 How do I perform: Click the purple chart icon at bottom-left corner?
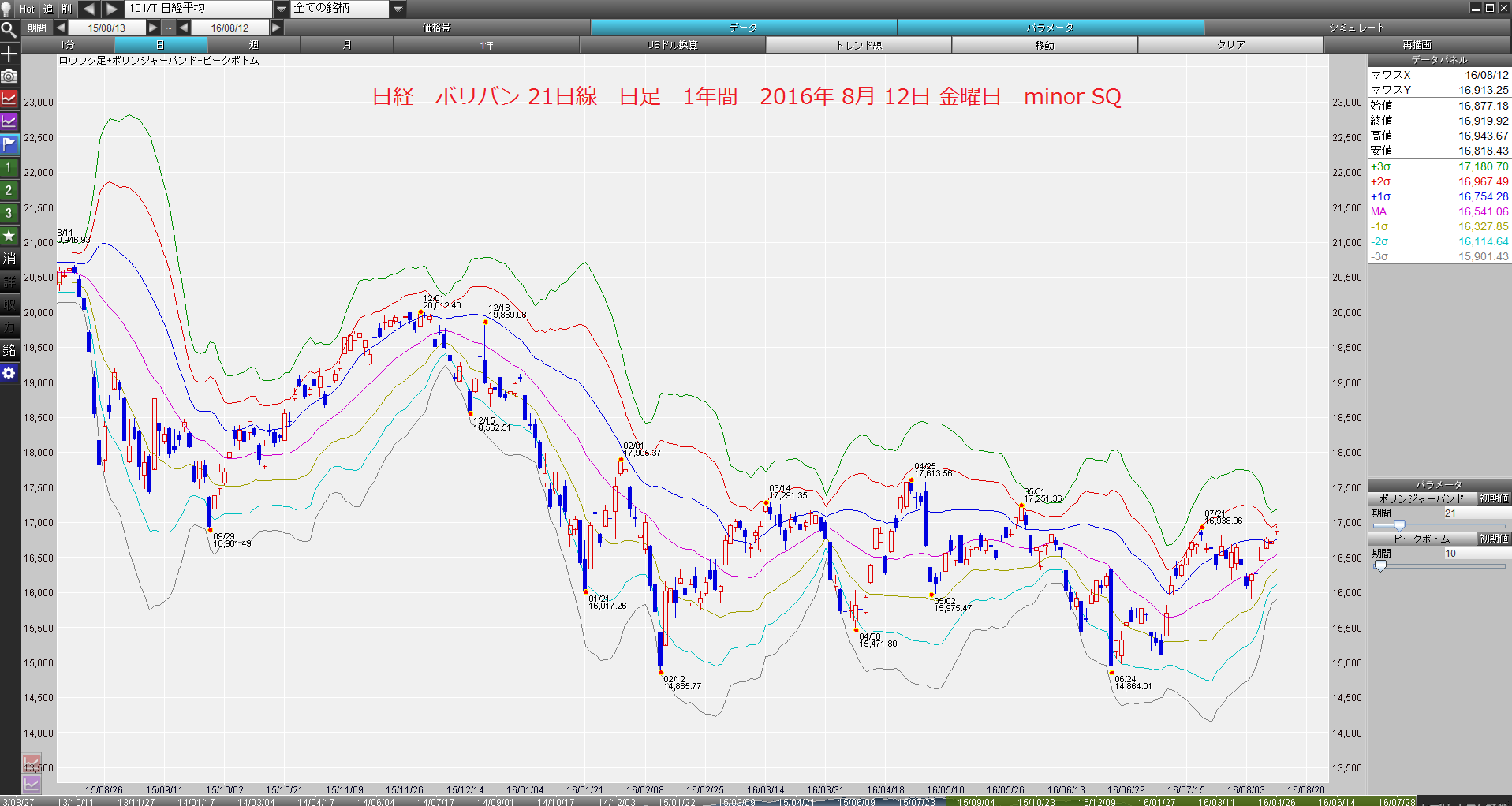tap(32, 784)
